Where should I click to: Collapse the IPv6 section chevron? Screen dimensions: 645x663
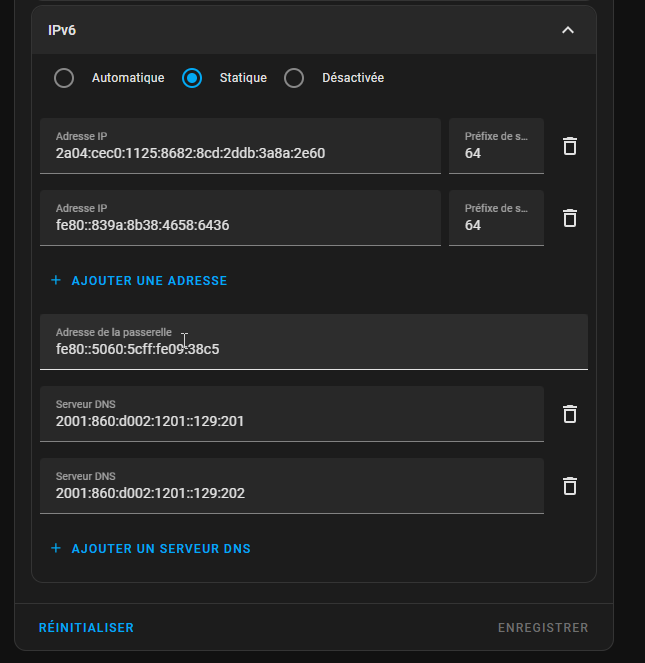pyautogui.click(x=568, y=30)
